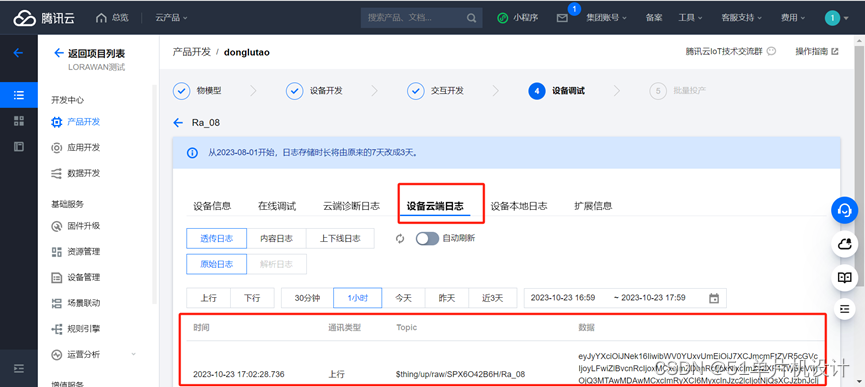Screen dimensions: 865x387
Task: Expand the 费用 dropdown
Action: (x=792, y=18)
